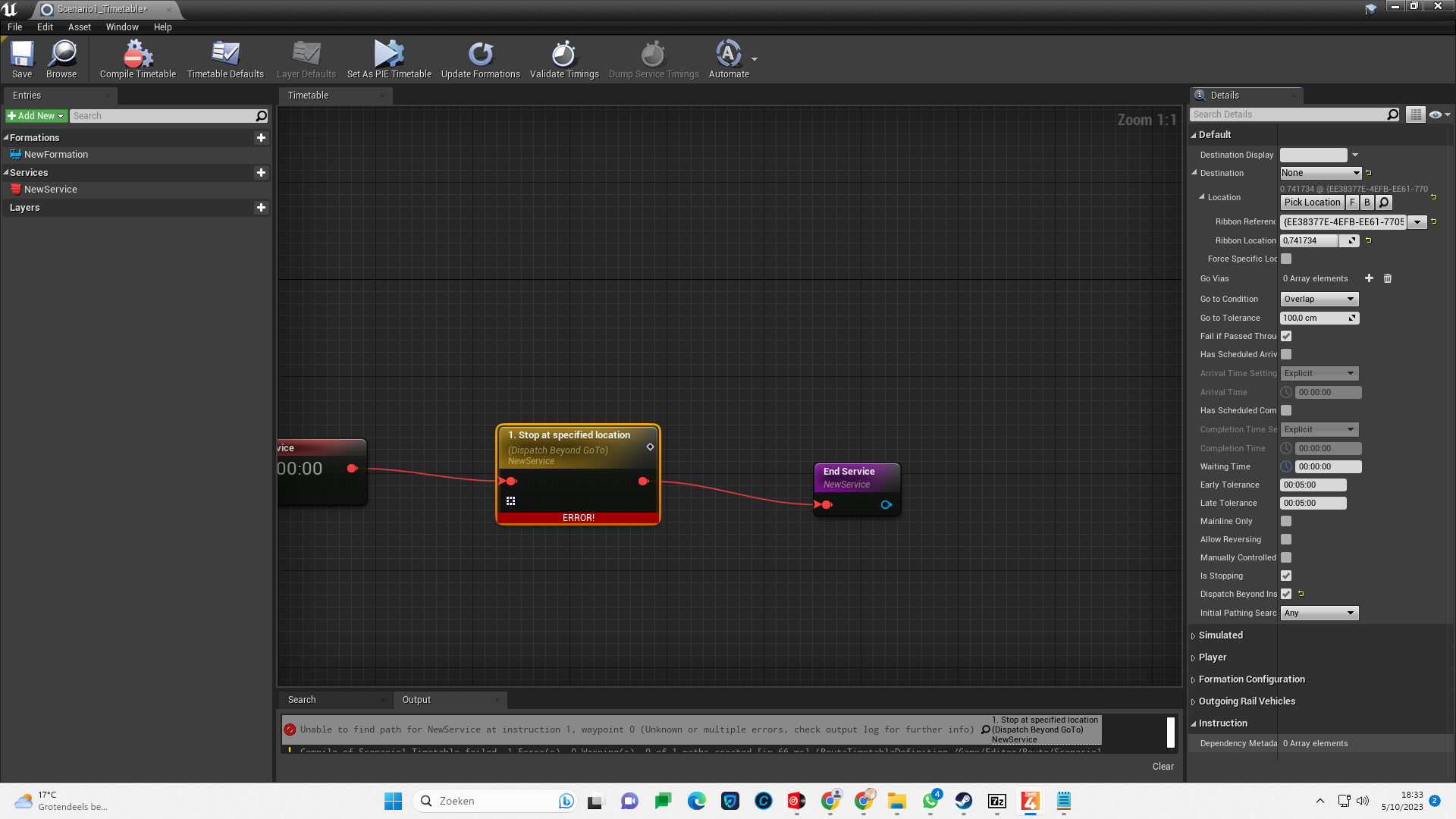Screen dimensions: 1456x819
Task: Click the Pick Location button
Action: tap(1312, 202)
